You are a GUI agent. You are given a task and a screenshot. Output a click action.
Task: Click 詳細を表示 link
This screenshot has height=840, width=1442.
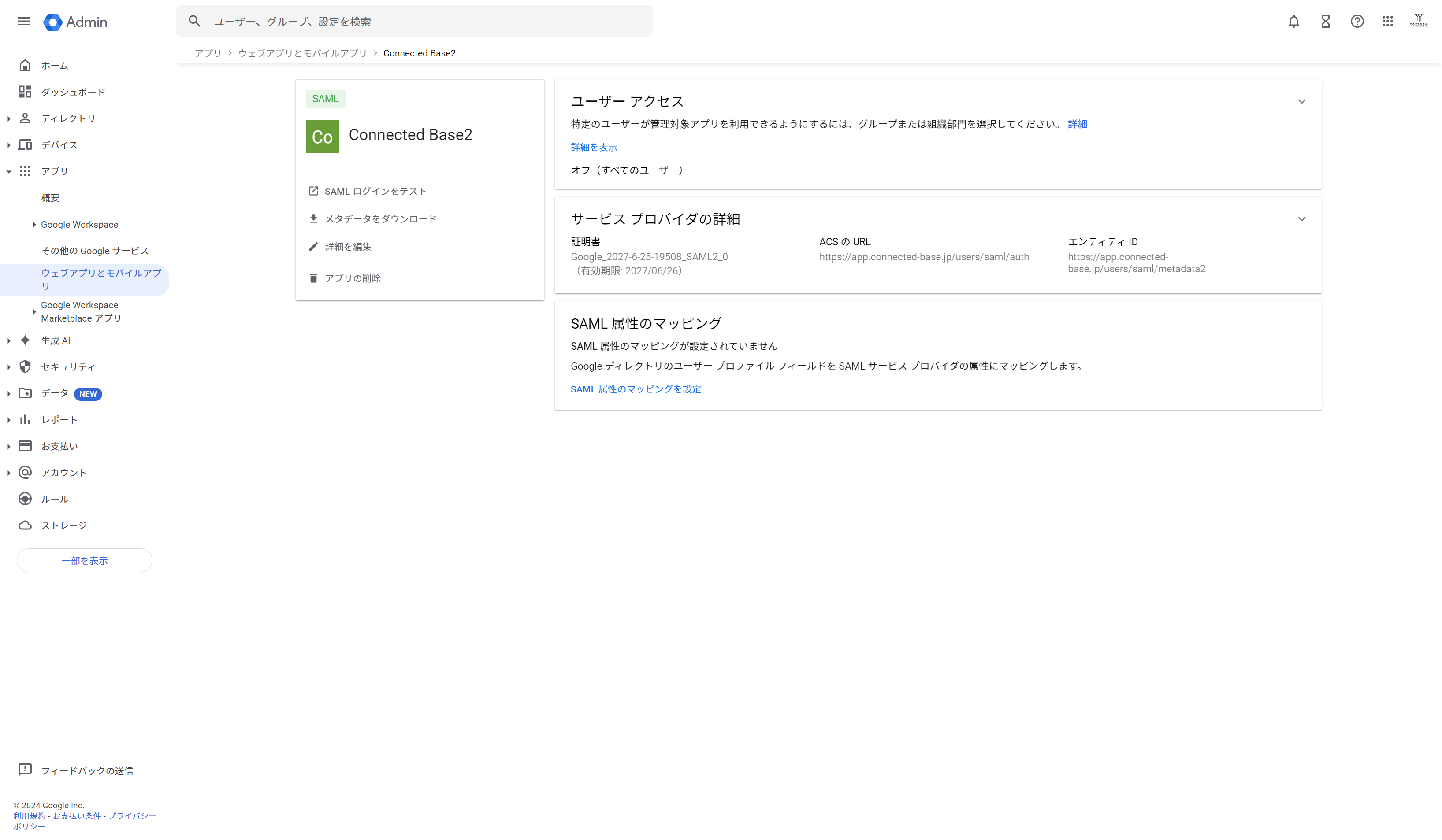point(594,147)
